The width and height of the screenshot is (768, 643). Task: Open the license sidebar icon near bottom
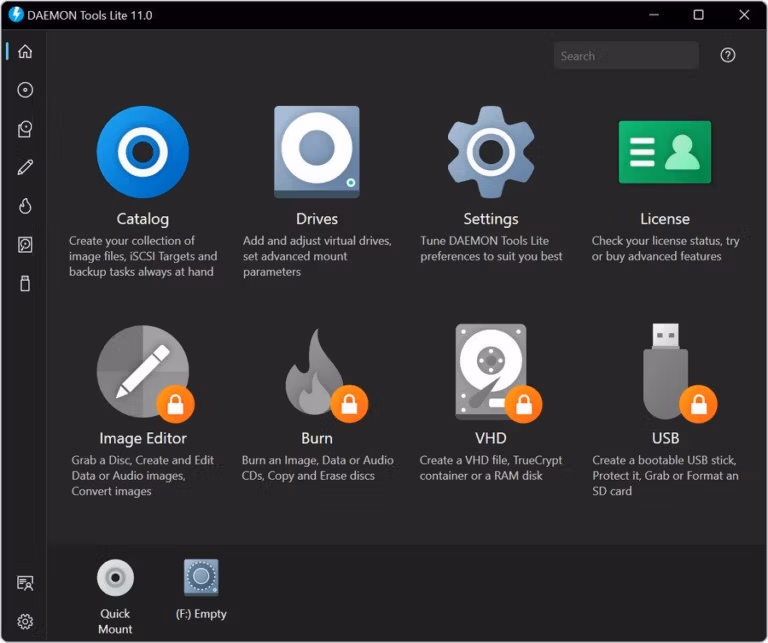(25, 583)
